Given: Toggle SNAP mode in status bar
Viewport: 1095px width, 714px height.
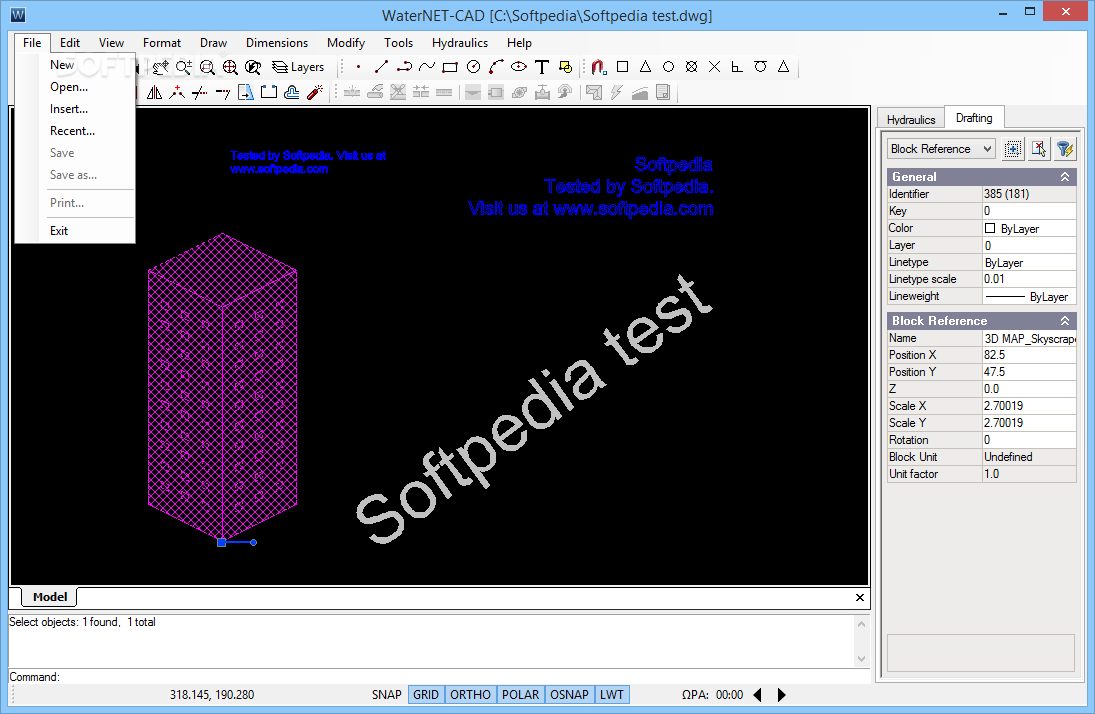Looking at the screenshot, I should (x=386, y=694).
